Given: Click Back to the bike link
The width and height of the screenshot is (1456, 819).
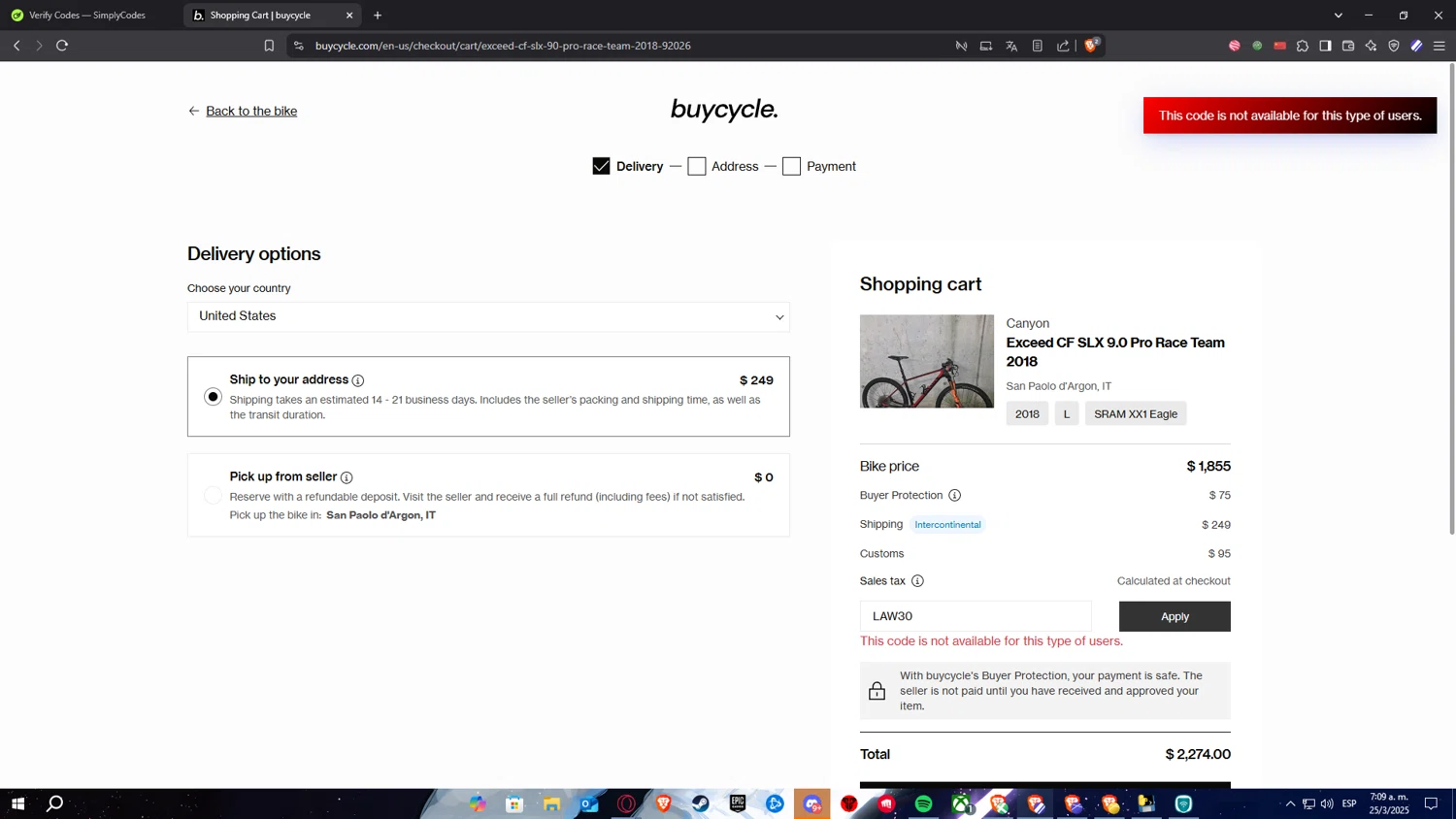Looking at the screenshot, I should pos(251,111).
